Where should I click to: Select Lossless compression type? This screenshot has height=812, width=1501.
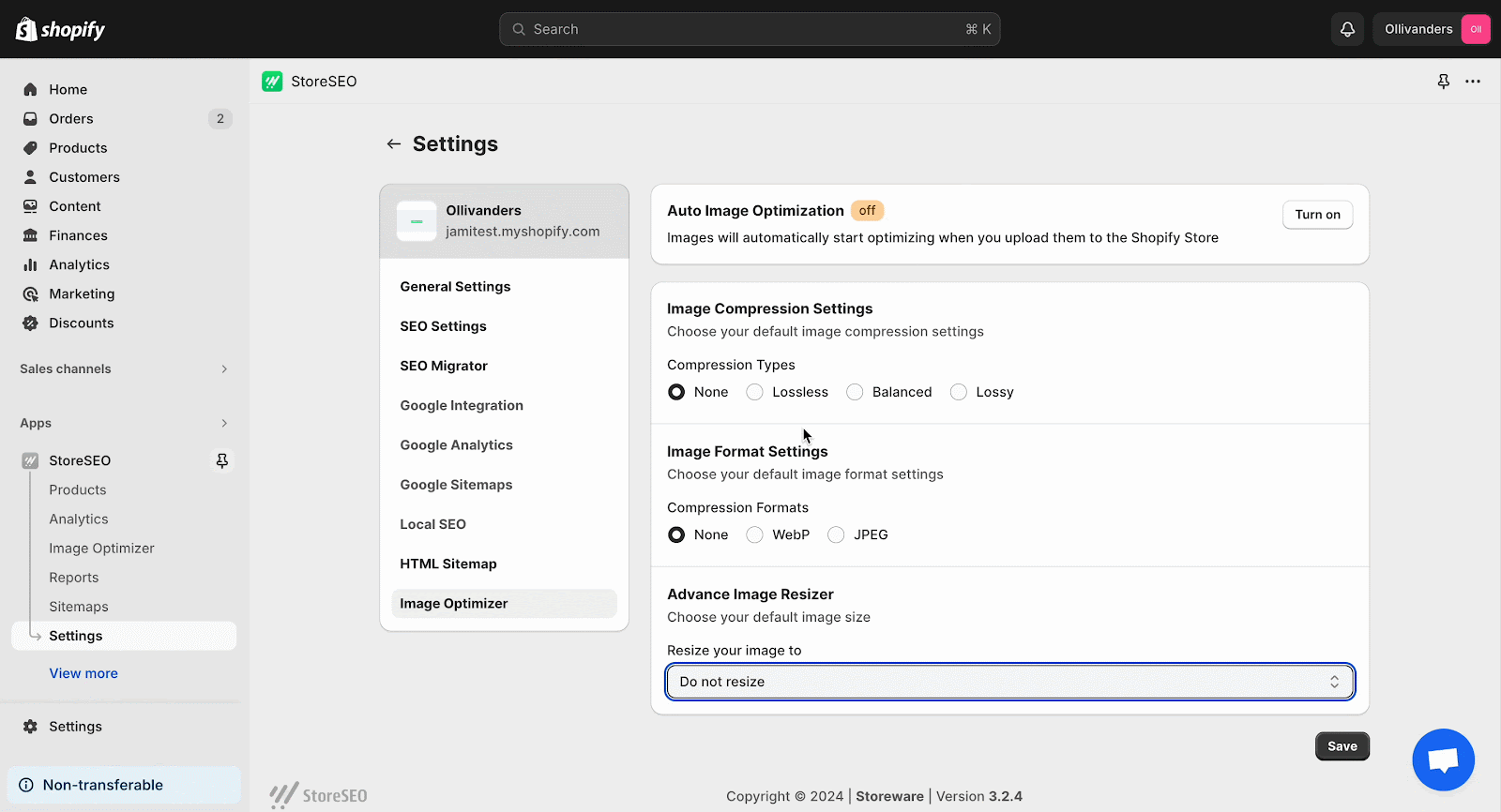click(x=754, y=392)
